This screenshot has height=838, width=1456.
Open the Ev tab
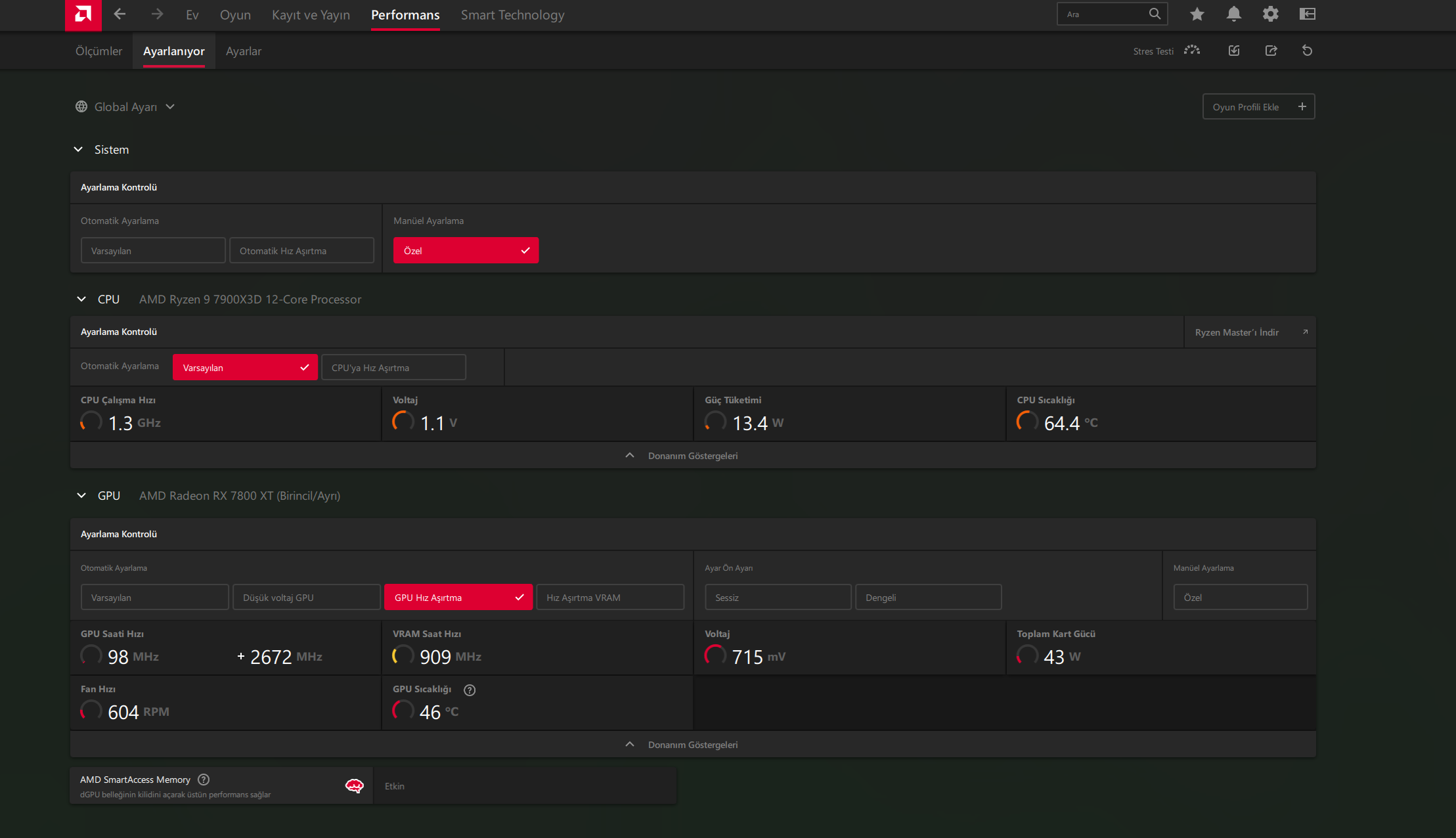point(192,14)
